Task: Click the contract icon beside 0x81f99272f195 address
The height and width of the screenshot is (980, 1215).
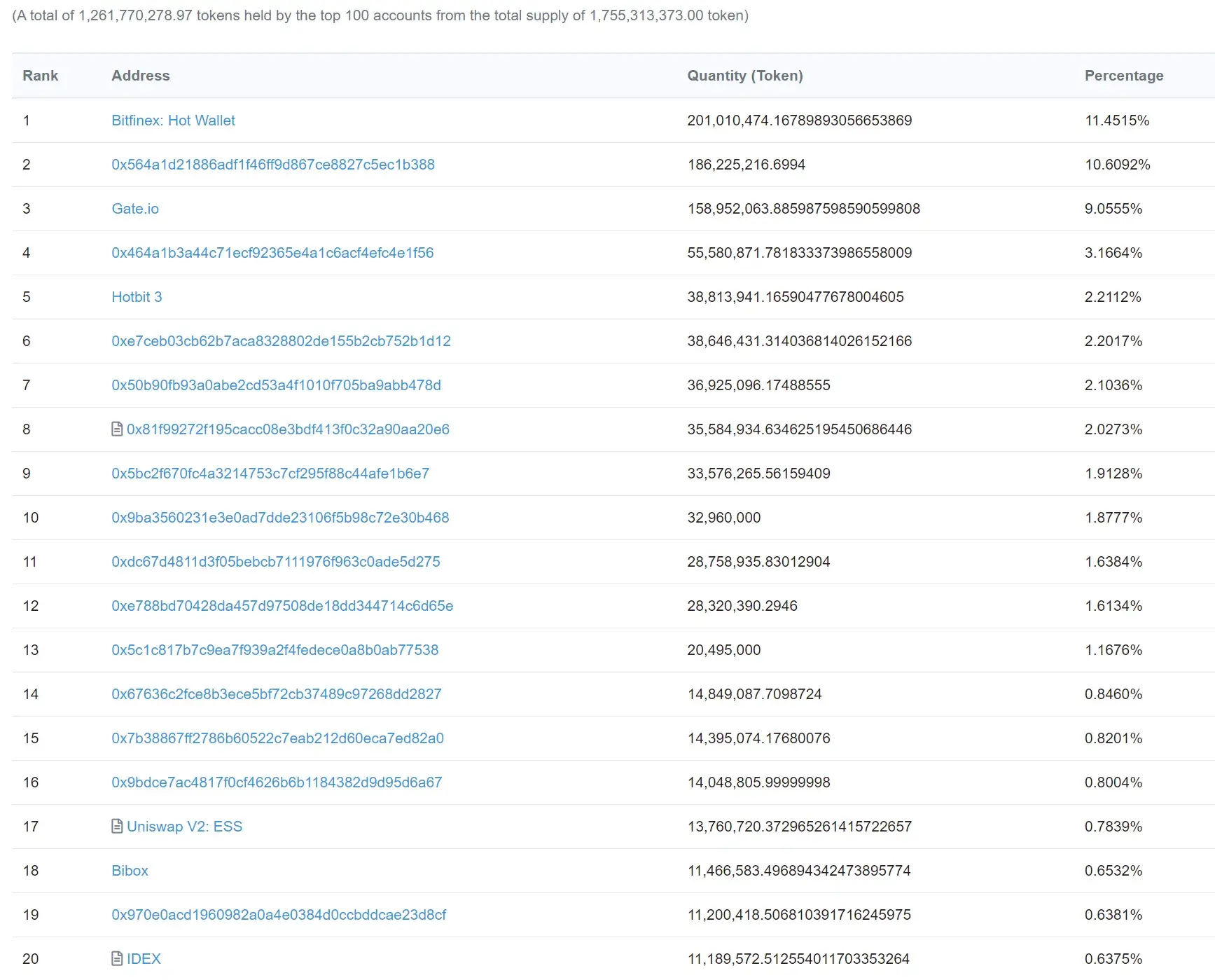Action: [117, 429]
